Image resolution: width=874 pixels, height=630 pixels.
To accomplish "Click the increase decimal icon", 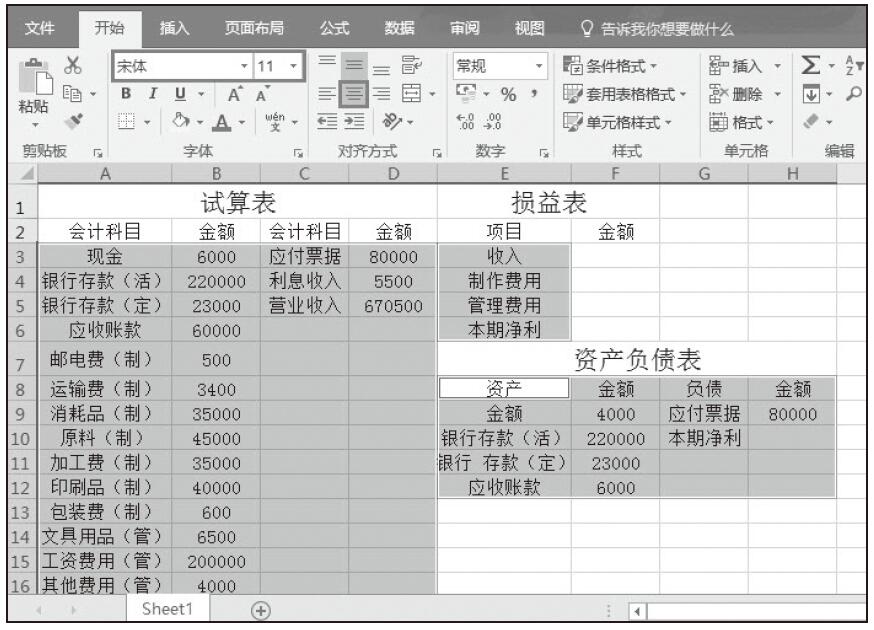I will 464,120.
